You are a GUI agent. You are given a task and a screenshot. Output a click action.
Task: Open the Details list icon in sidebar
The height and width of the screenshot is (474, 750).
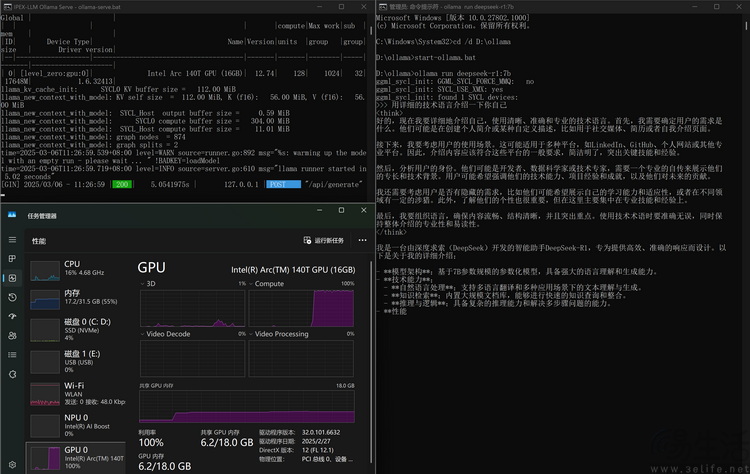click(12, 354)
